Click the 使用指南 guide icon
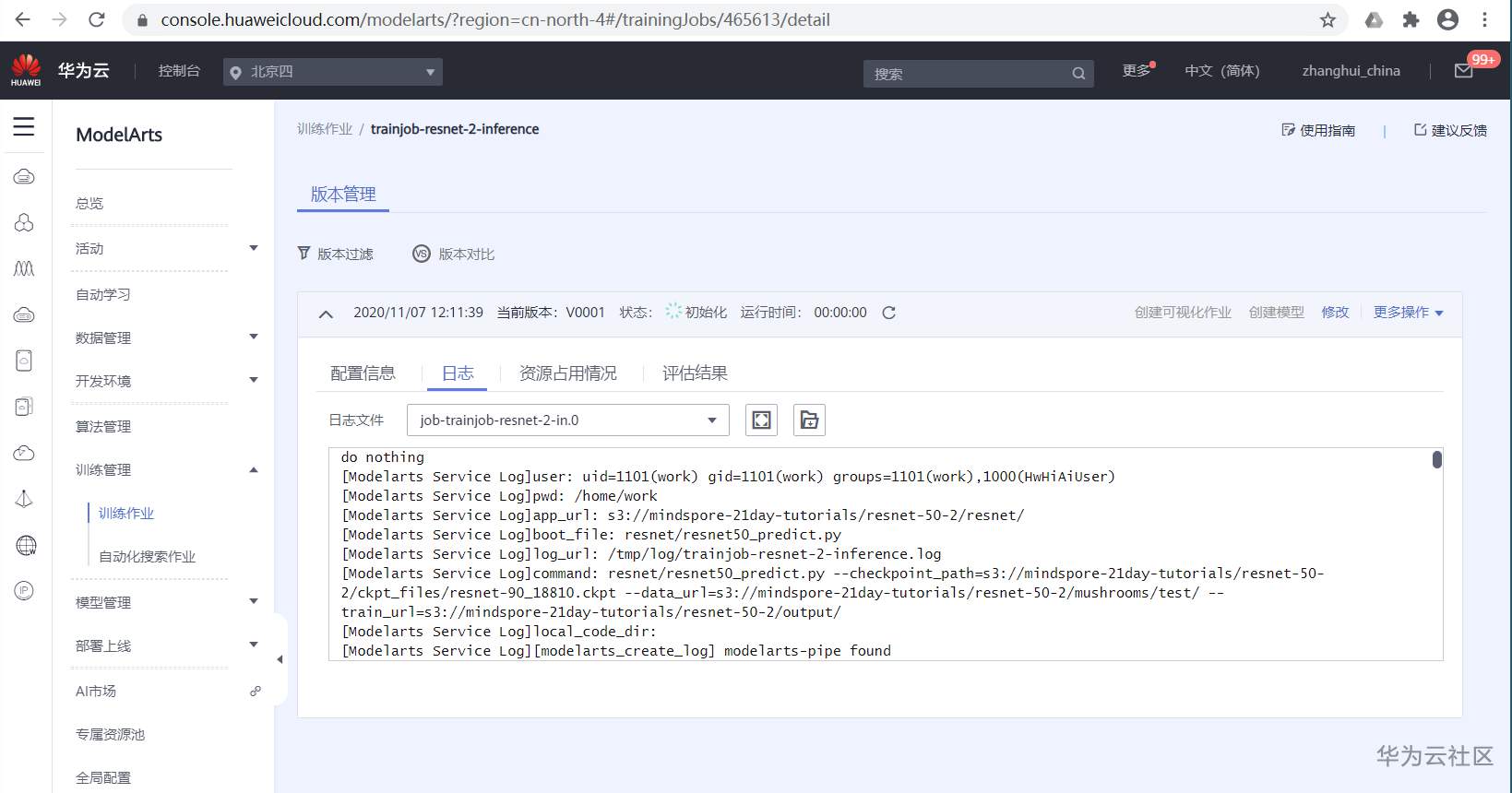The image size is (1512, 793). (1288, 130)
